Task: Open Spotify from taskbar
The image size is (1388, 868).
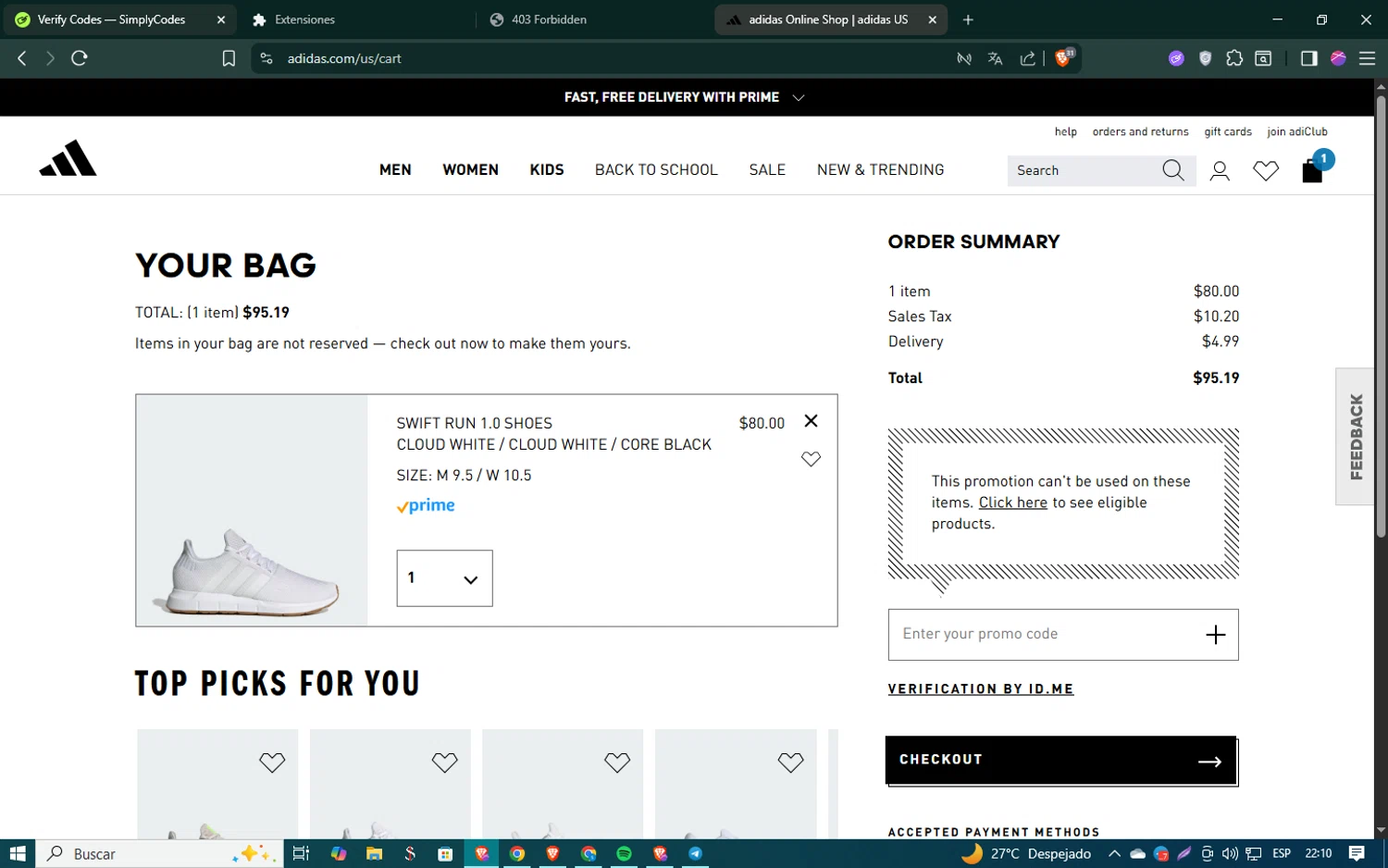Action: 624,853
